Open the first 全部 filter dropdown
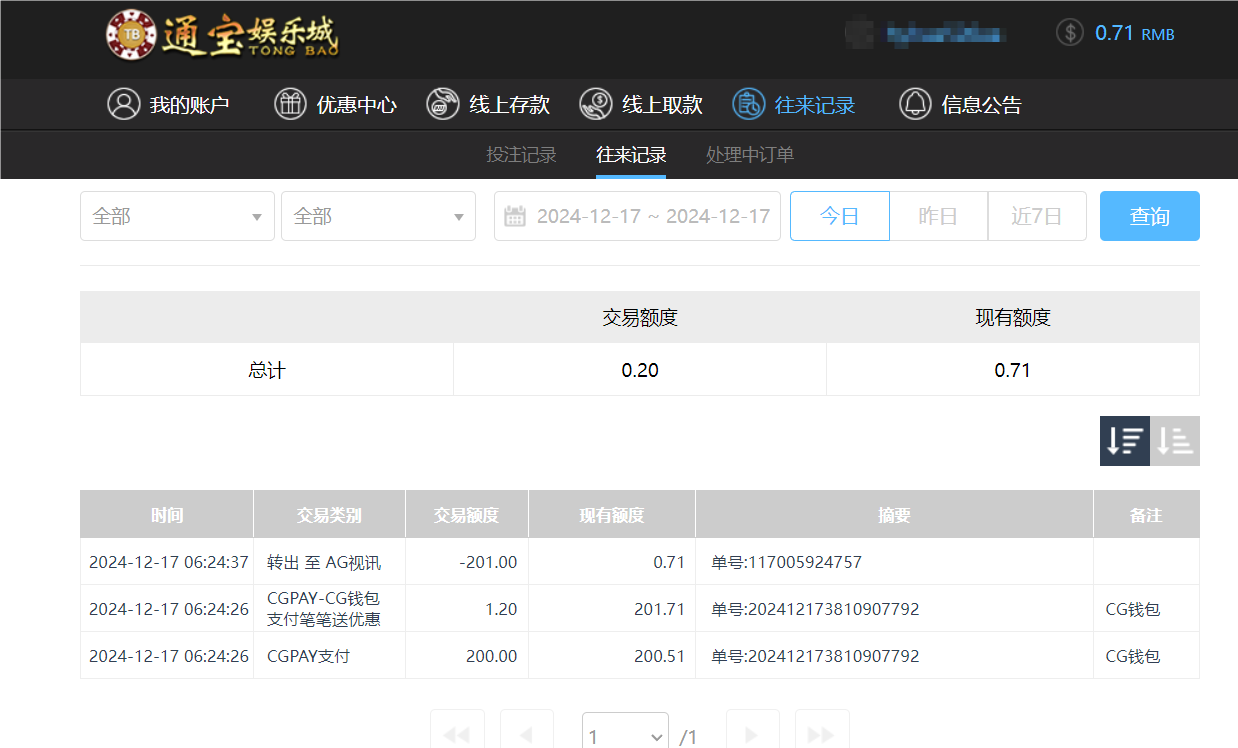 pos(176,216)
